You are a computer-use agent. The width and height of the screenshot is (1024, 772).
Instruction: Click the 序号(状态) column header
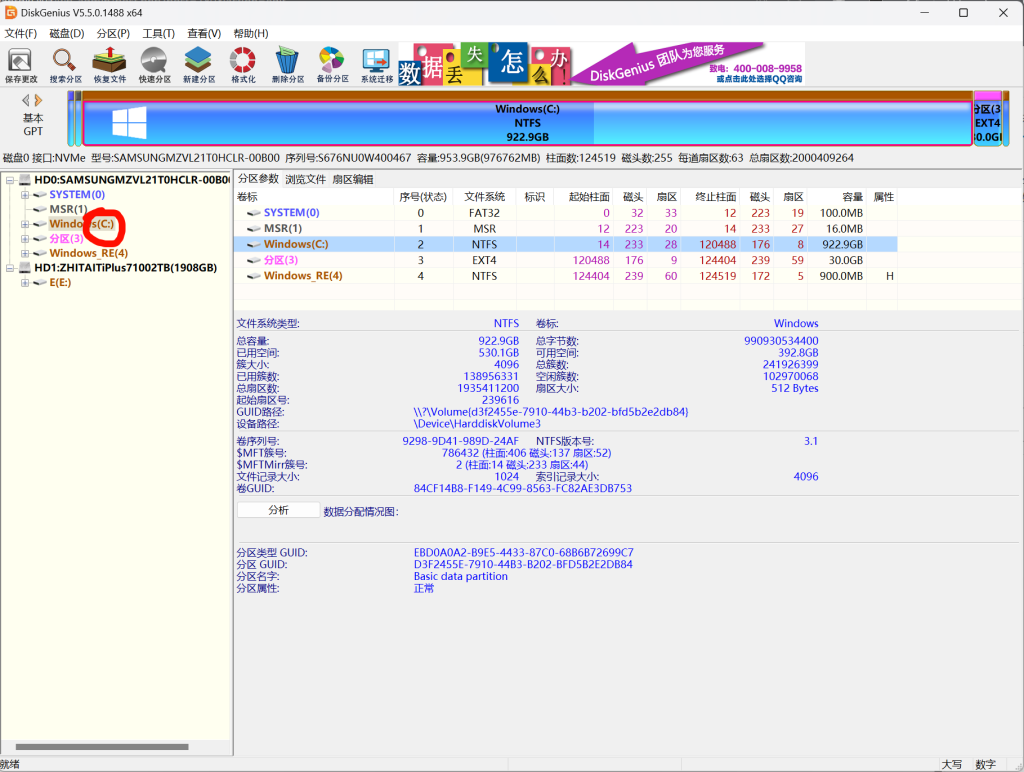tap(423, 197)
